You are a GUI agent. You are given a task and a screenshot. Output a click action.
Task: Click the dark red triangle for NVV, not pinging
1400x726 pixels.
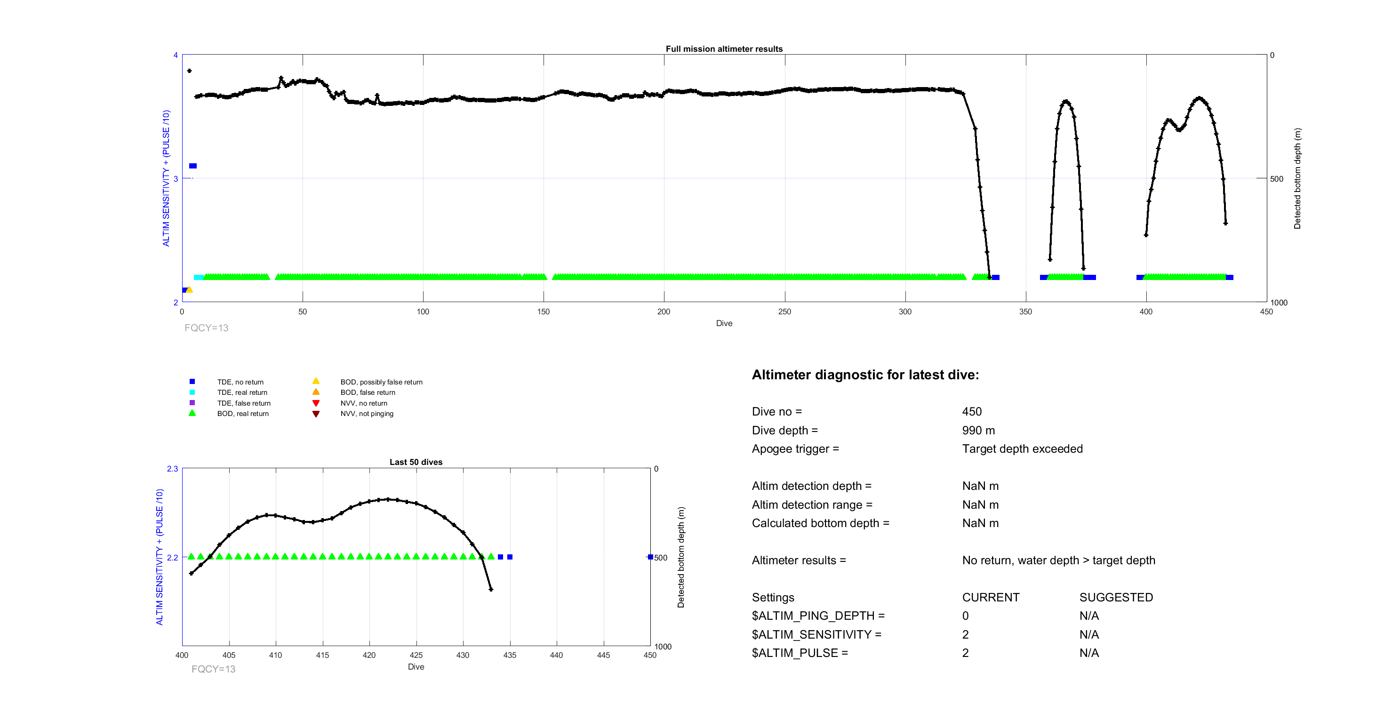pos(316,414)
